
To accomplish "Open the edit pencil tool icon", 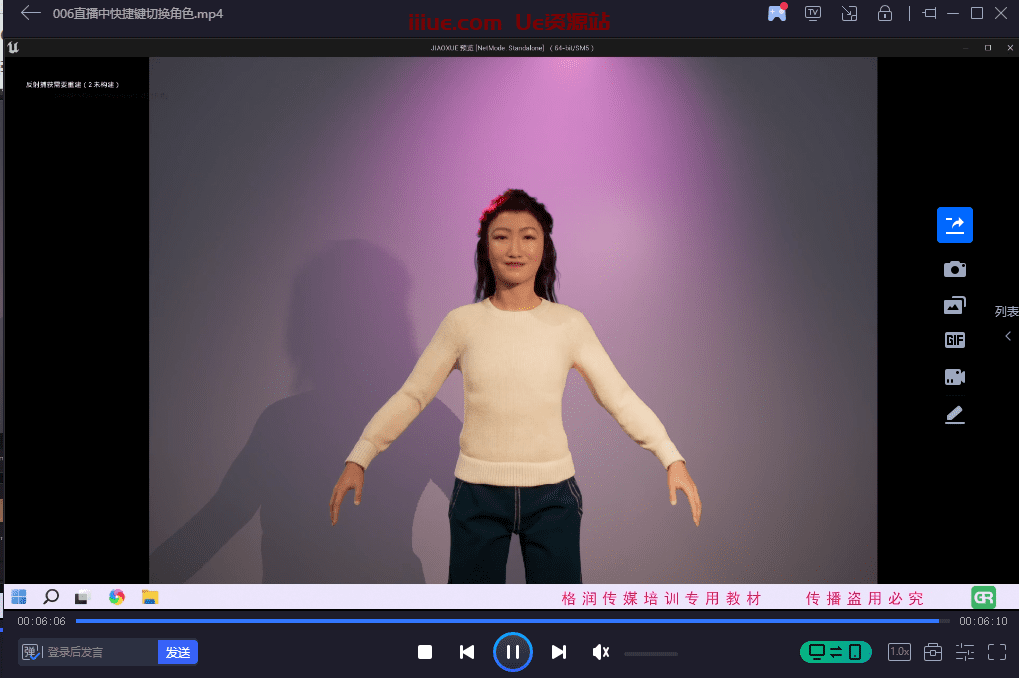I will (x=954, y=414).
